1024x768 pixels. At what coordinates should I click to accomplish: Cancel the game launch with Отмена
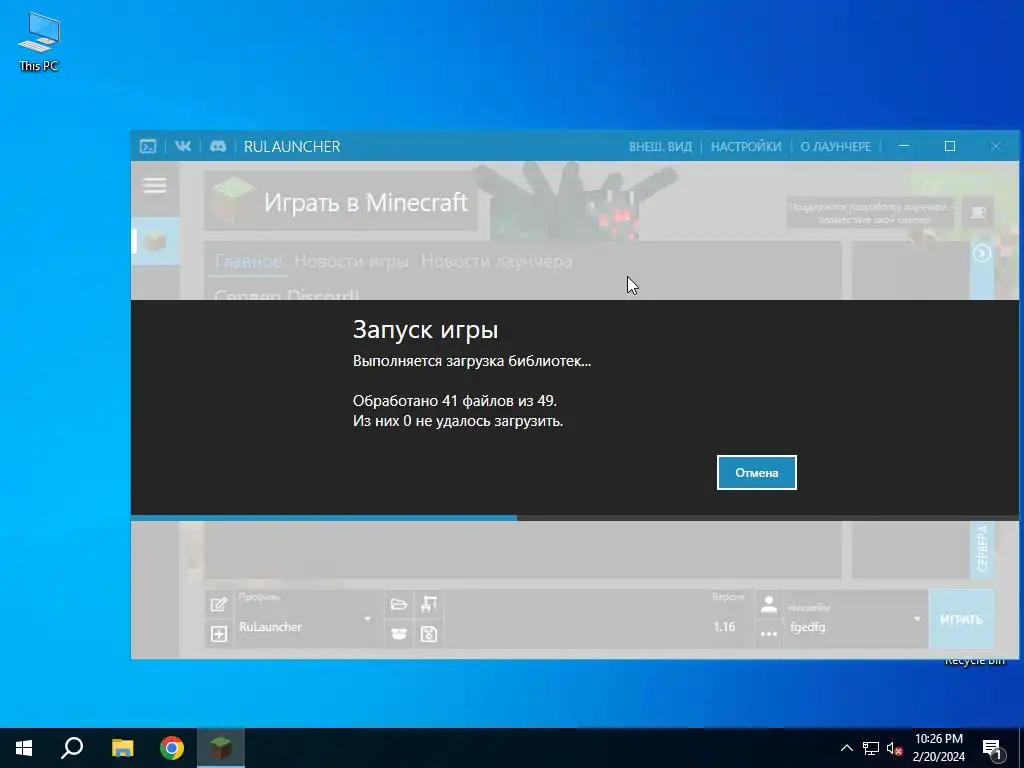pos(756,472)
